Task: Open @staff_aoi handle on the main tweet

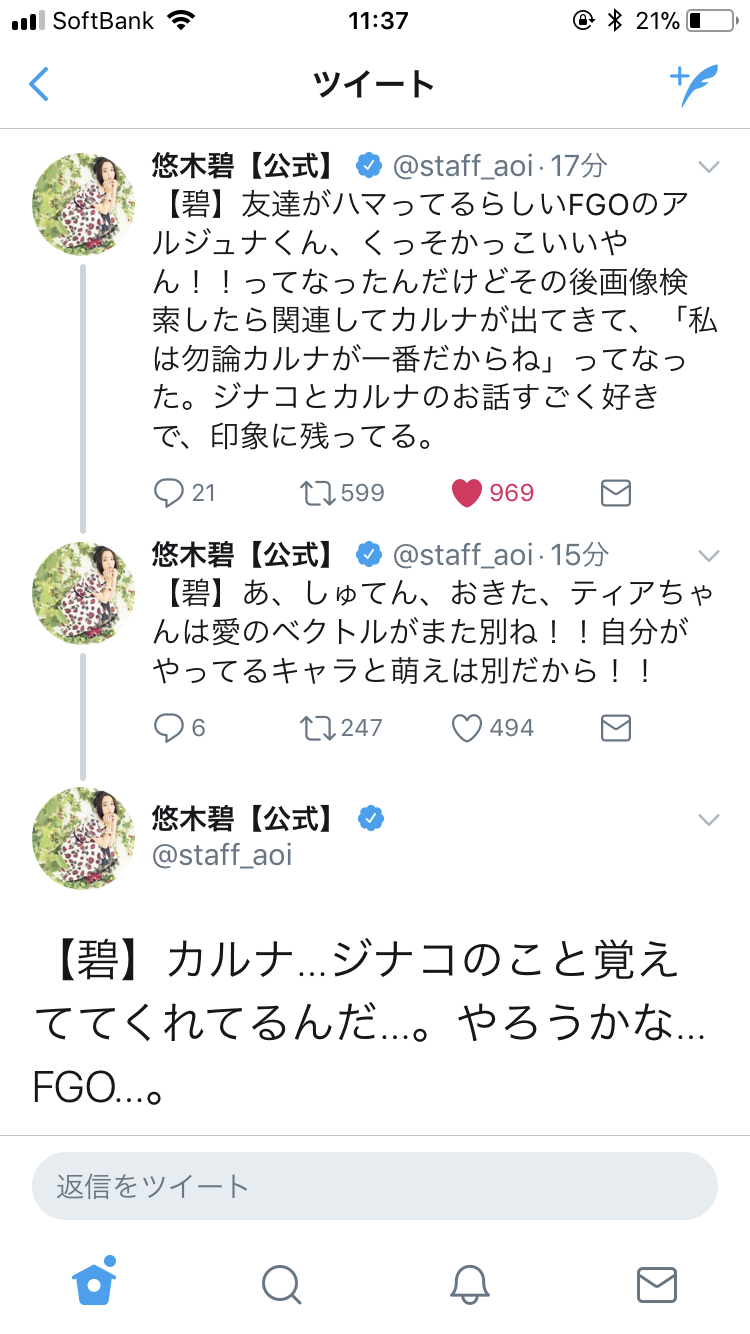Action: tap(222, 856)
